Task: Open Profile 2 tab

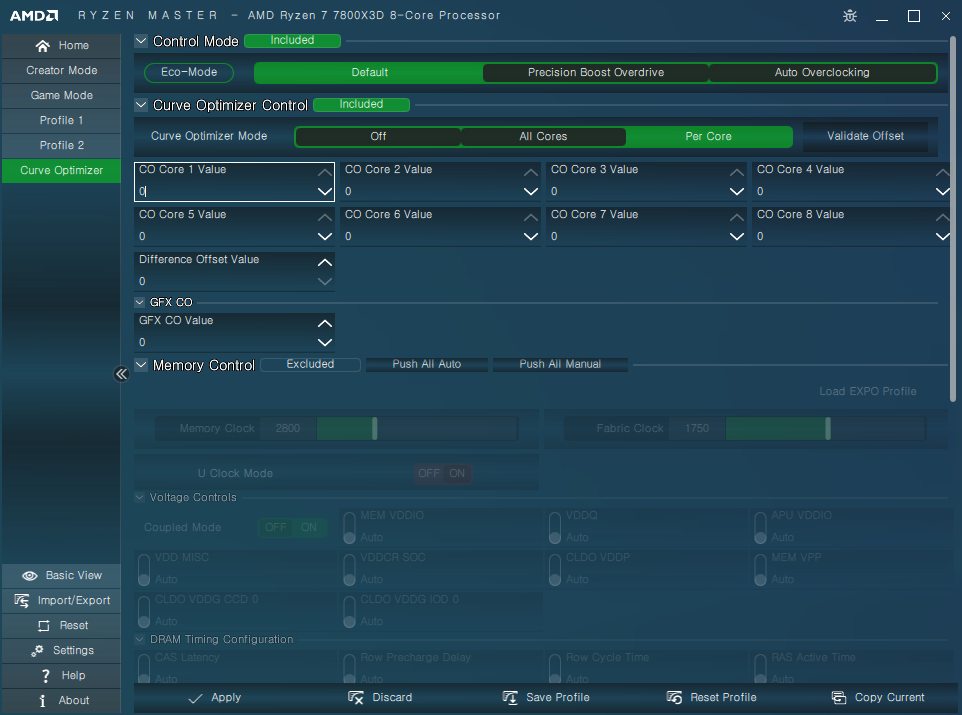Action: click(61, 145)
